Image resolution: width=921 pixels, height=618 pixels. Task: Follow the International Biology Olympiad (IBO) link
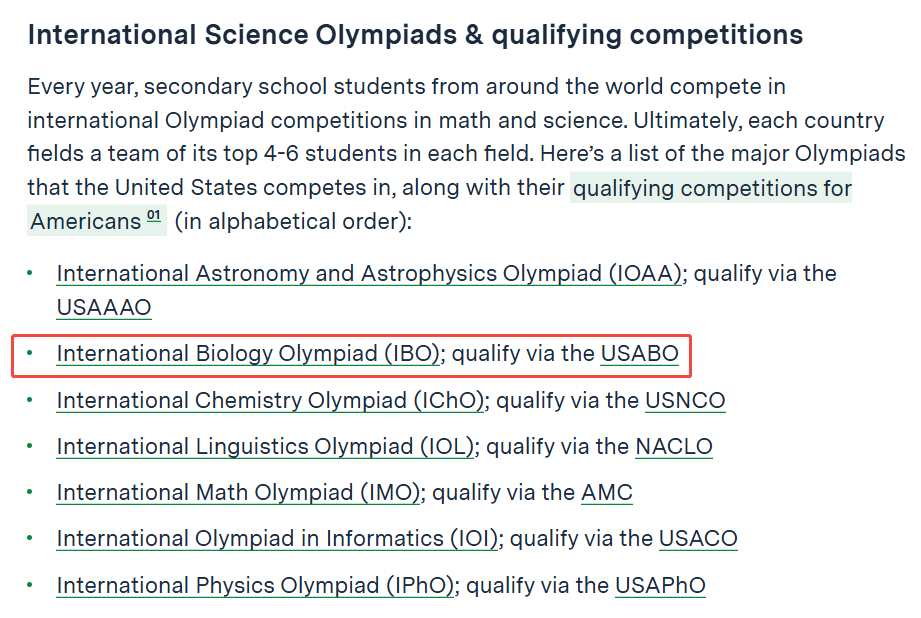[x=248, y=354]
